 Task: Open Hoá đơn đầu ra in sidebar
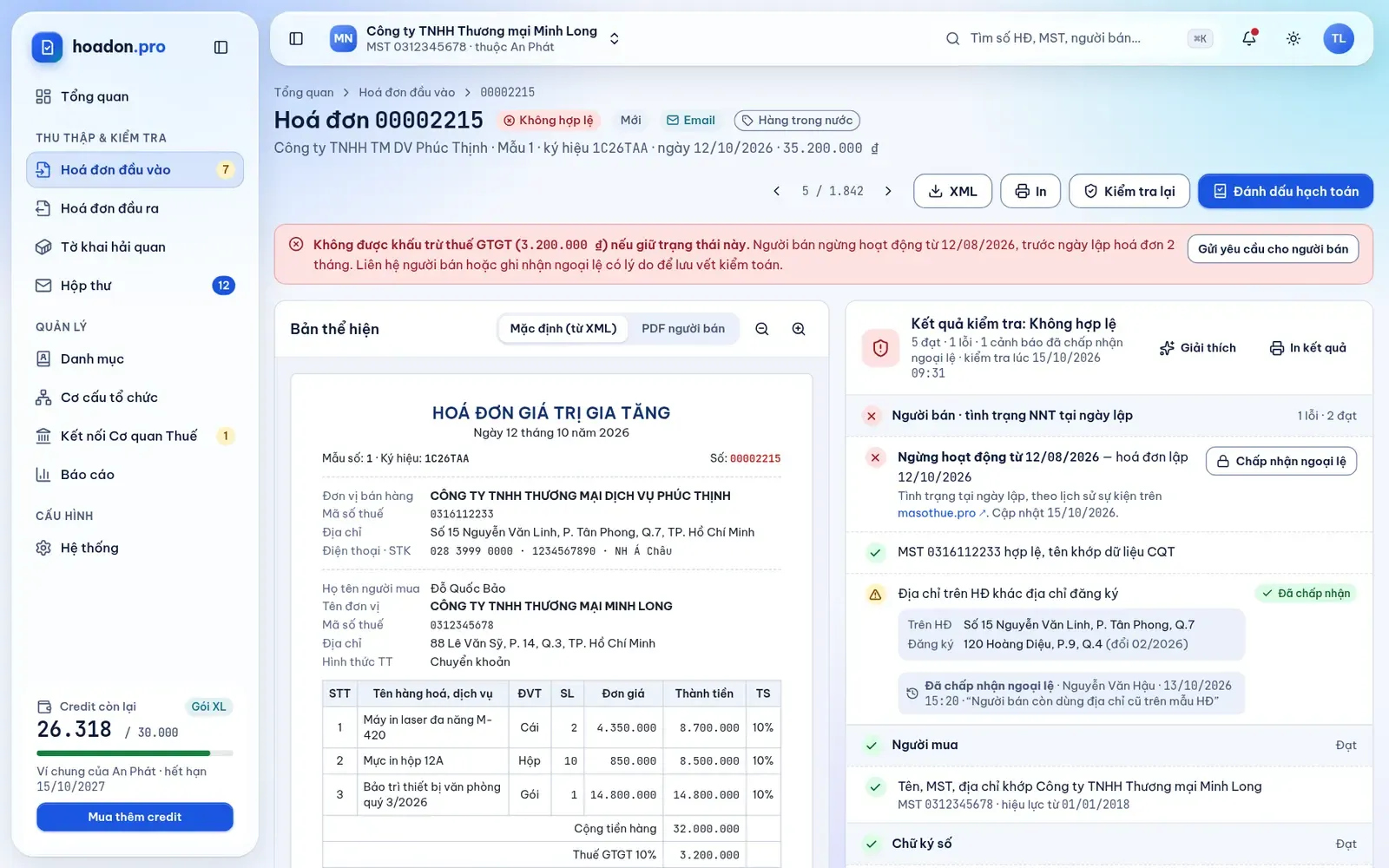135,208
